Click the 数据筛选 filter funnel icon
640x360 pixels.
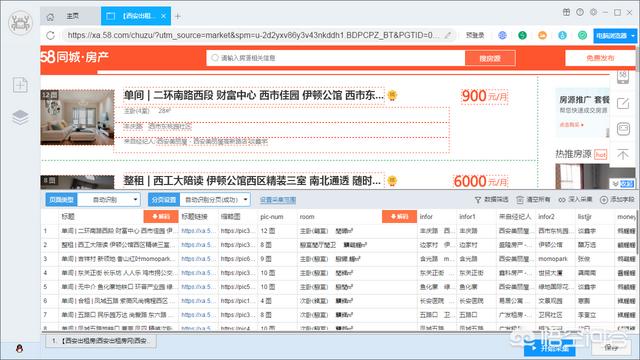[x=478, y=200]
